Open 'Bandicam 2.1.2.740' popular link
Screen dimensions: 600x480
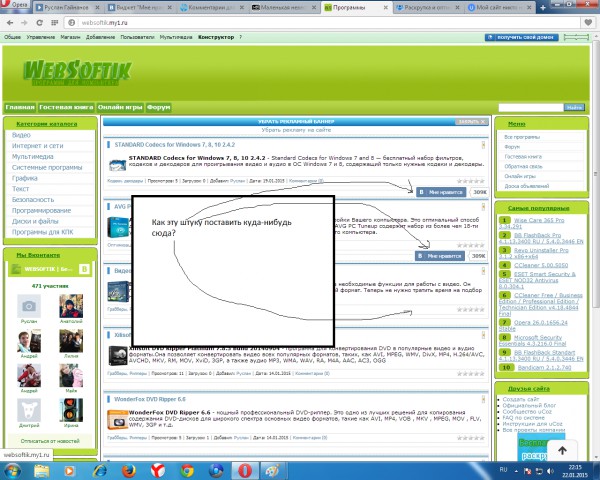click(544, 367)
